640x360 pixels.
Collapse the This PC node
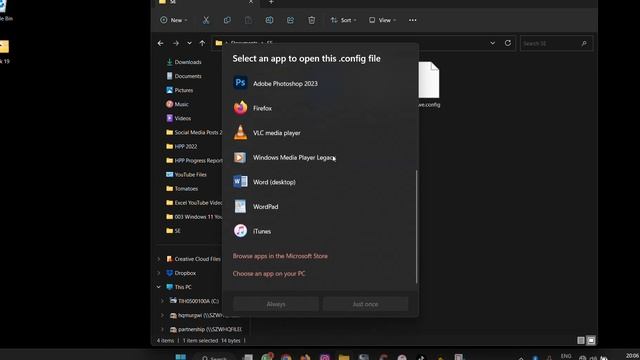point(159,287)
